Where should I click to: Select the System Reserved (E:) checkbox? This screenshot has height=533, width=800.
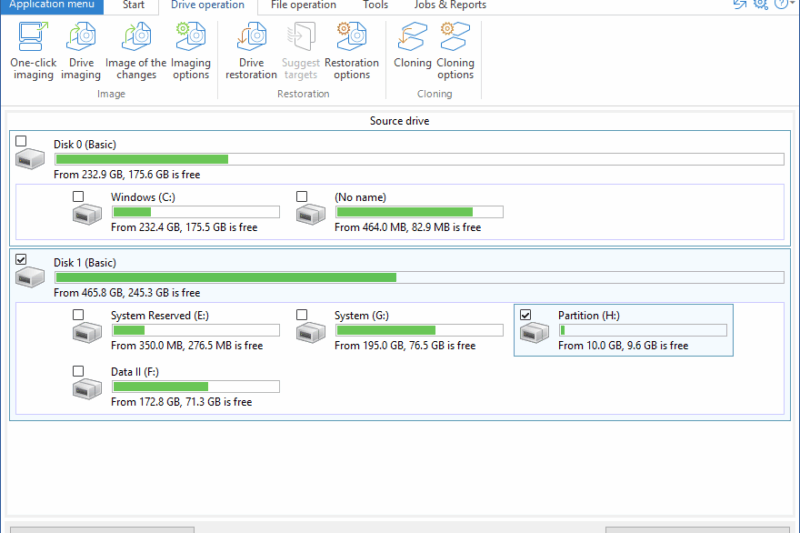[x=78, y=315]
